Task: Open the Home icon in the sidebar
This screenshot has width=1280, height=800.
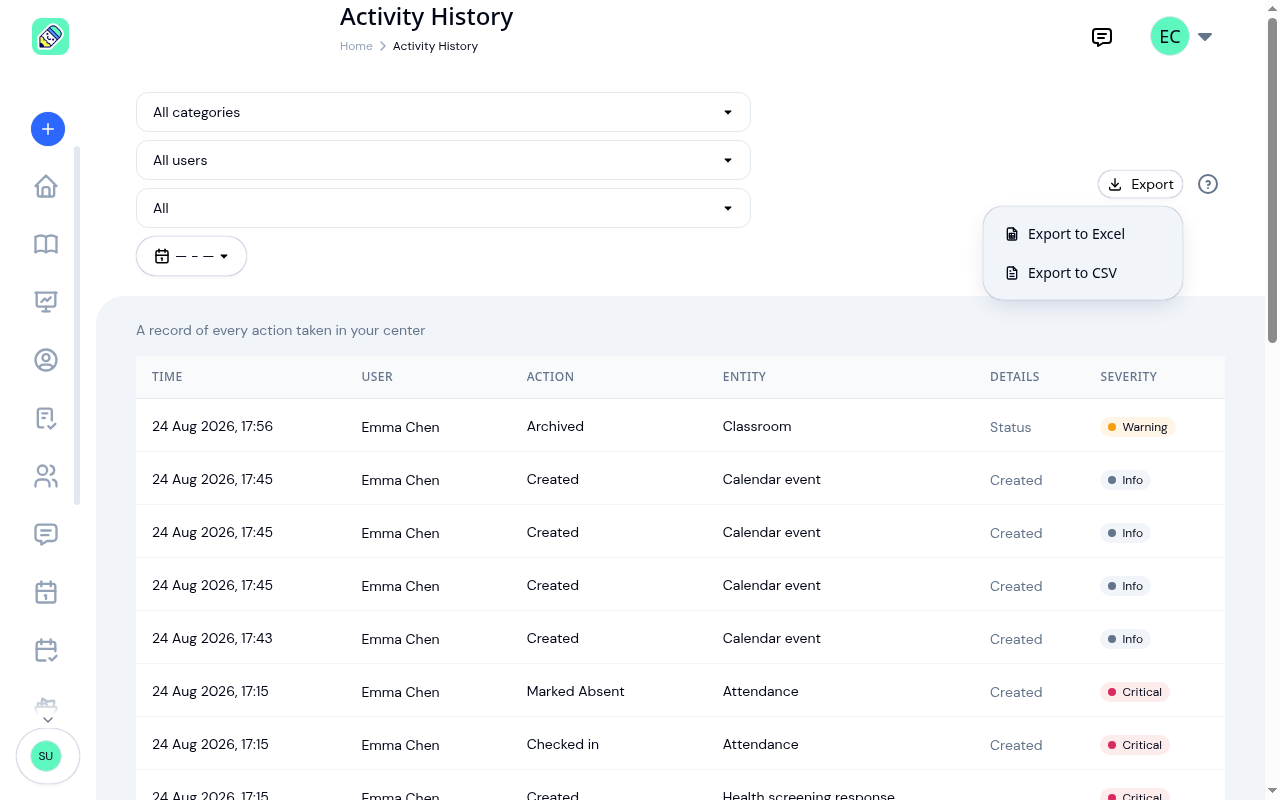Action: point(46,187)
